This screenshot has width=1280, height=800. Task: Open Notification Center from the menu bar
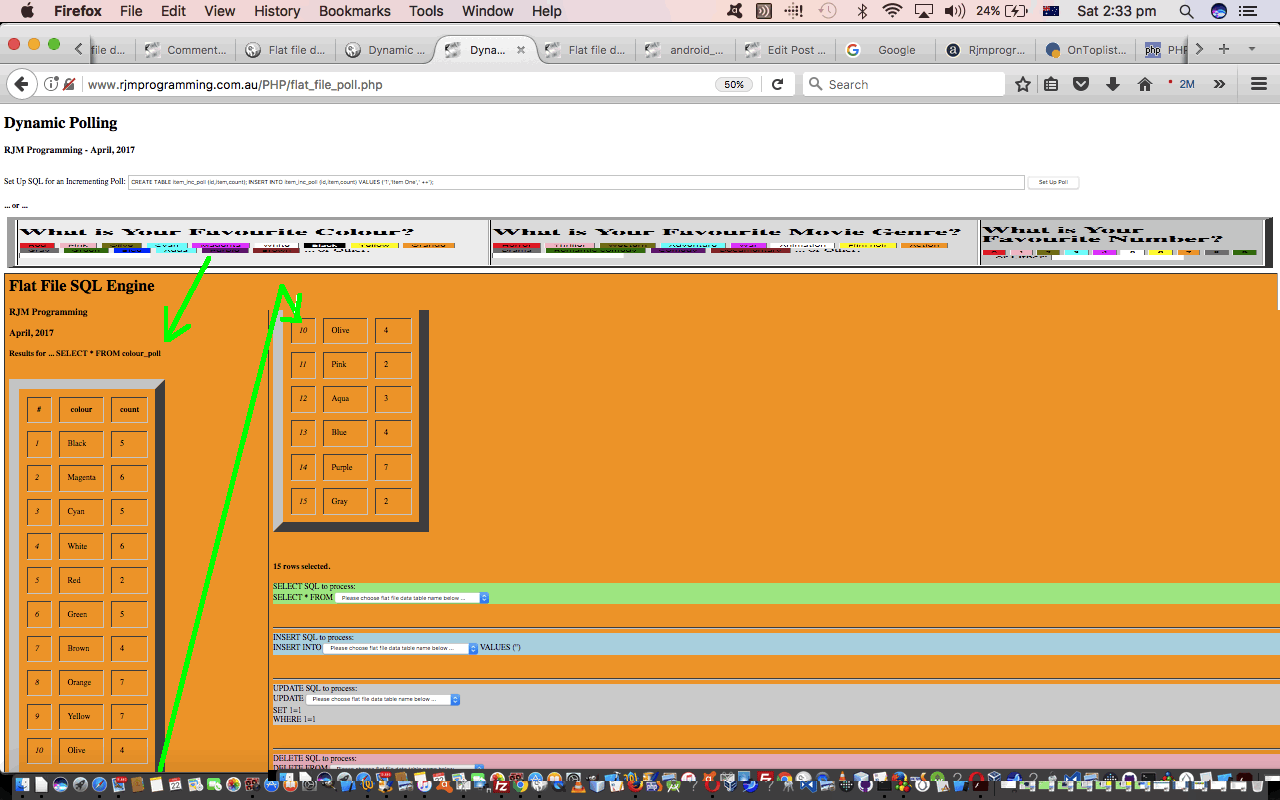pos(1247,11)
